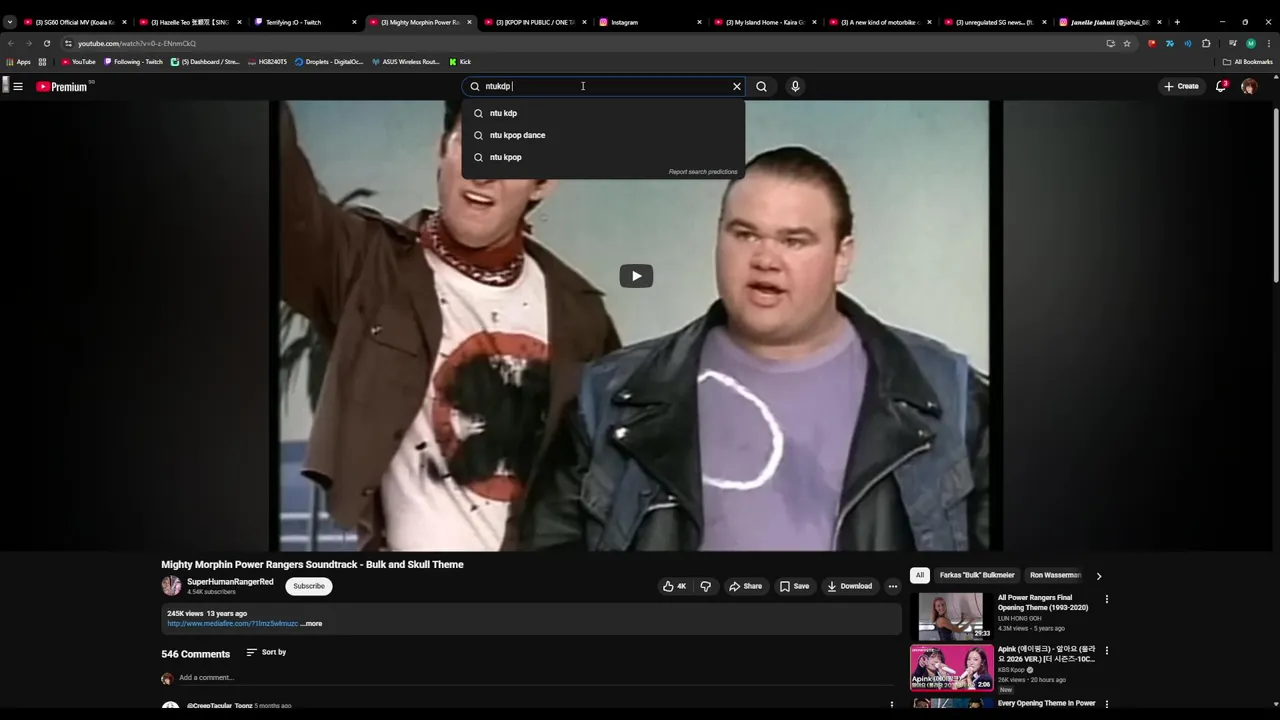Open the 'All Bookmarks' folder
The image size is (1280, 720).
point(1248,62)
